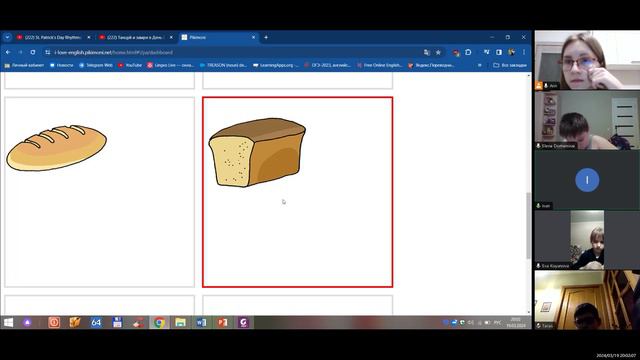Select Taras's video tile
The image size is (640, 360).
pos(587,300)
